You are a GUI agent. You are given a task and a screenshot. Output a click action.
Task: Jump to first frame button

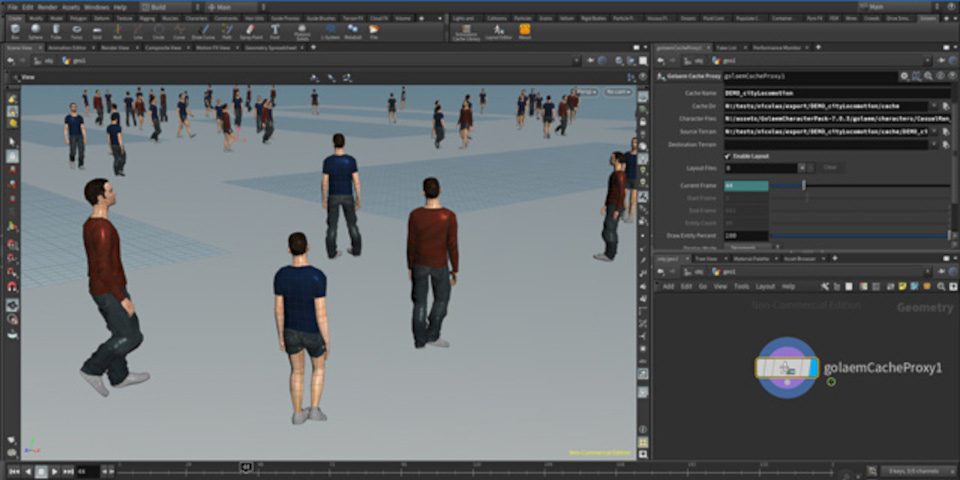pyautogui.click(x=13, y=471)
